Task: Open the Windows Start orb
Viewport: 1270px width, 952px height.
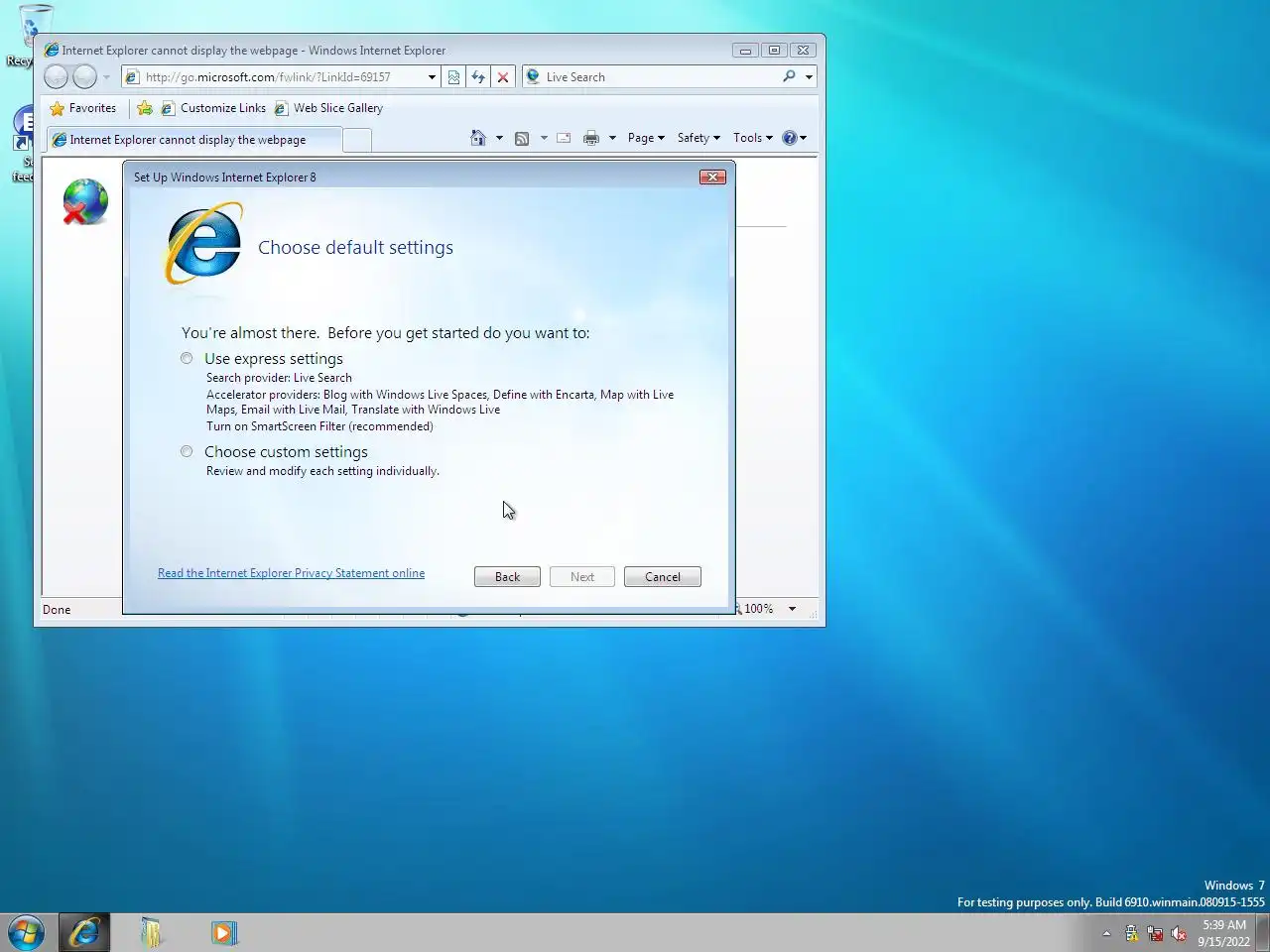Action: click(x=26, y=932)
